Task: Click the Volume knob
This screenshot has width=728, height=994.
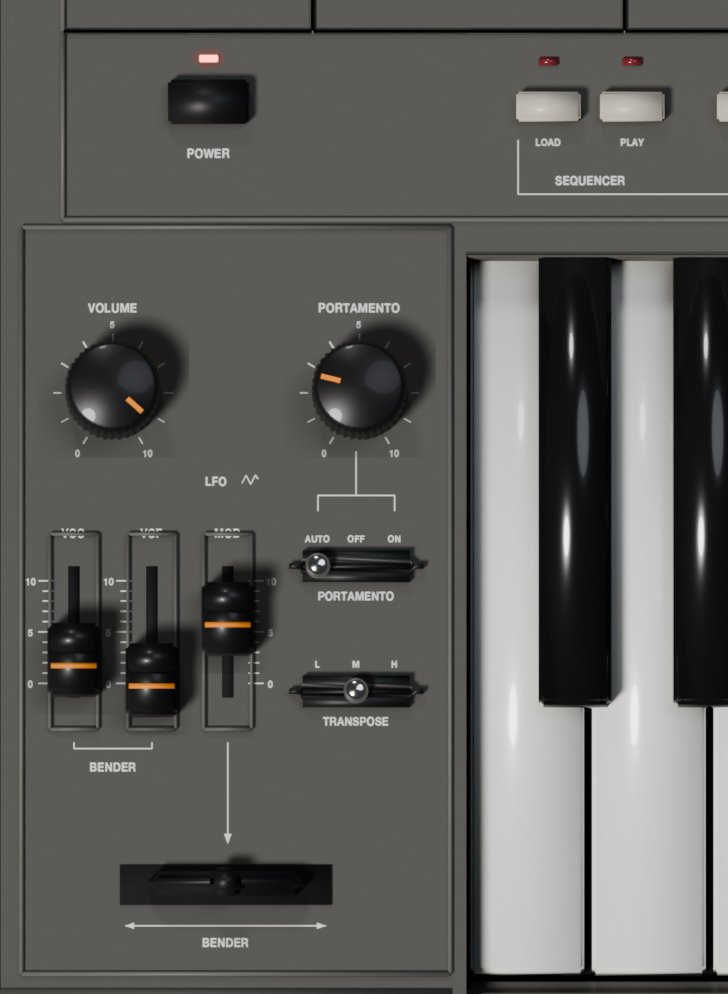Action: click(x=113, y=390)
